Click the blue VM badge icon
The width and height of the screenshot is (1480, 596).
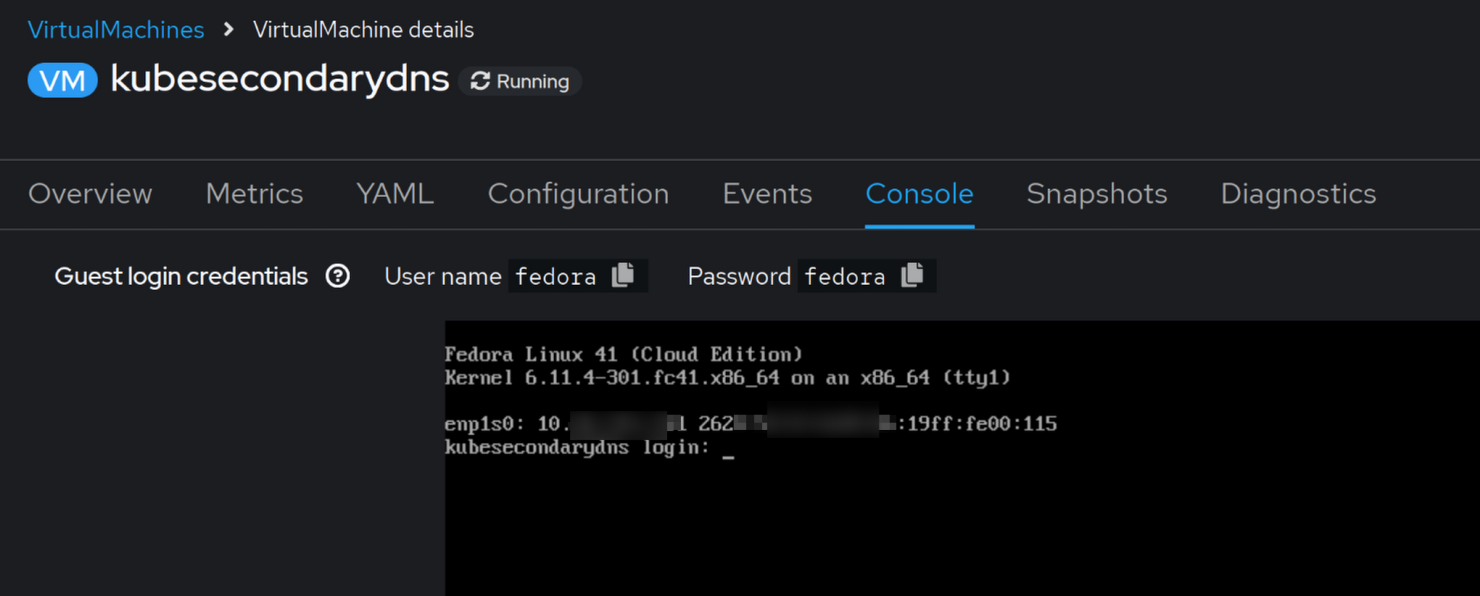tap(62, 80)
